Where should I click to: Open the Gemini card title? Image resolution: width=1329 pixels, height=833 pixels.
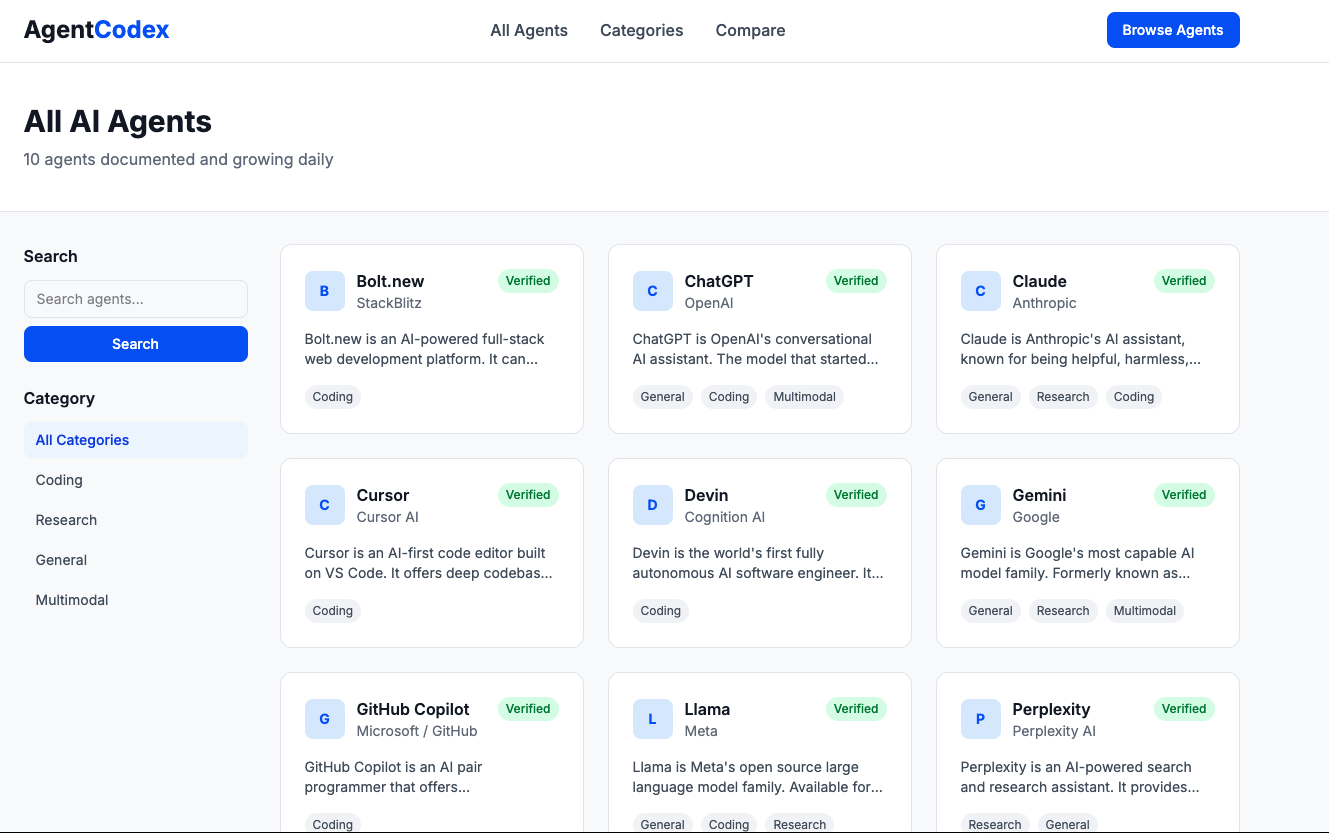click(x=1040, y=495)
